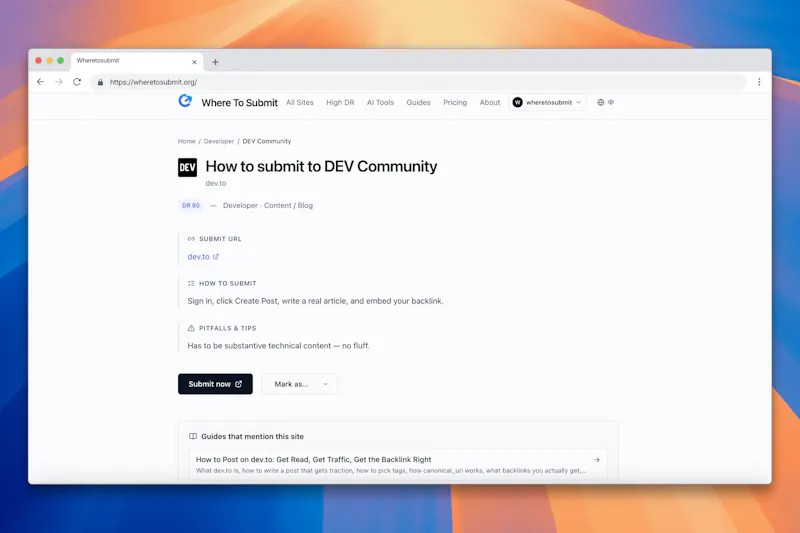800x533 pixels.
Task: Close the Wheretosubmit tab
Action: [194, 62]
